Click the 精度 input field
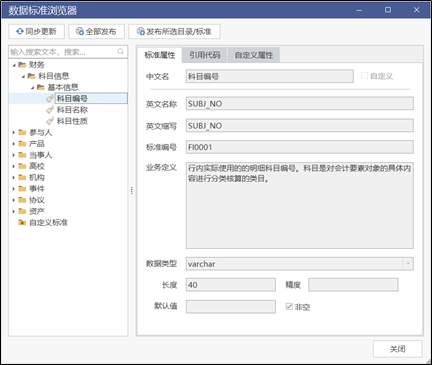432x365 pixels. click(353, 285)
